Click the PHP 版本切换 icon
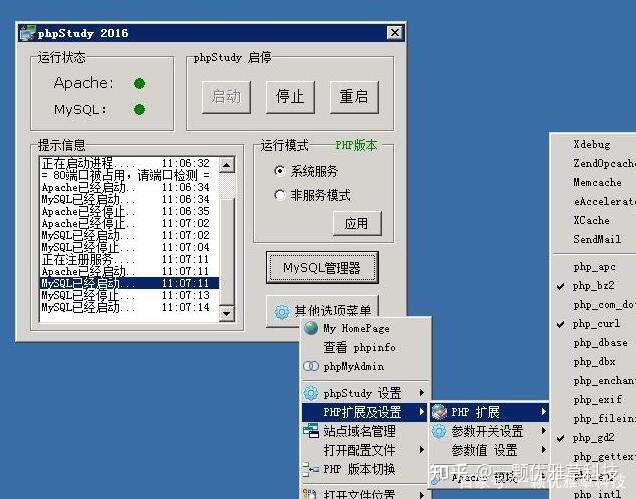The width and height of the screenshot is (636, 499). pos(311,469)
